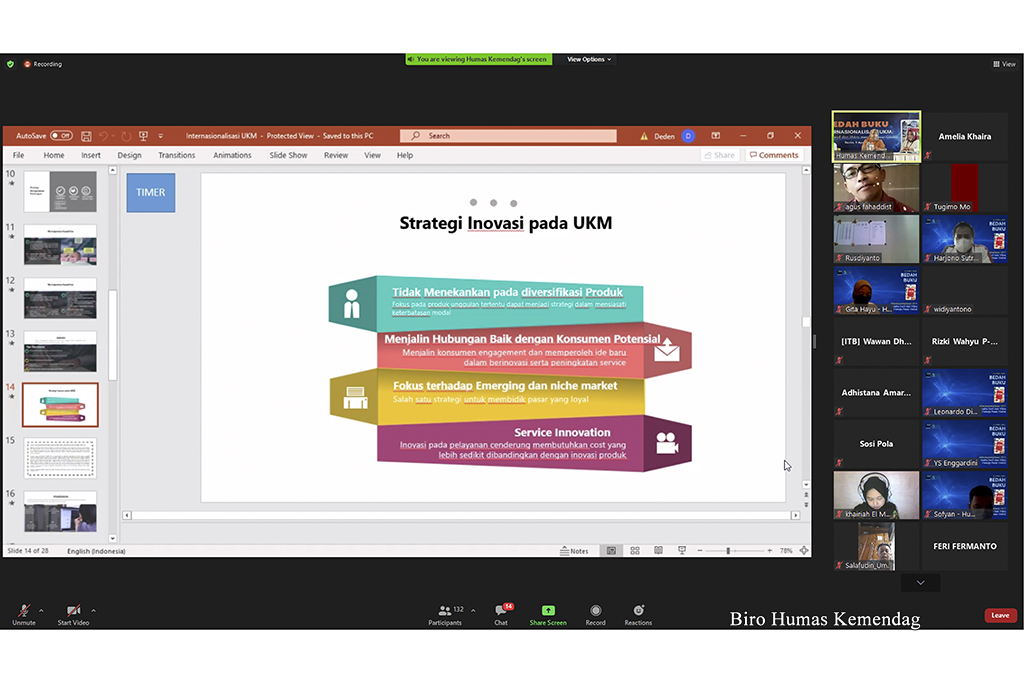Click the zoom in plus icon
1024x682 pixels.
770,551
